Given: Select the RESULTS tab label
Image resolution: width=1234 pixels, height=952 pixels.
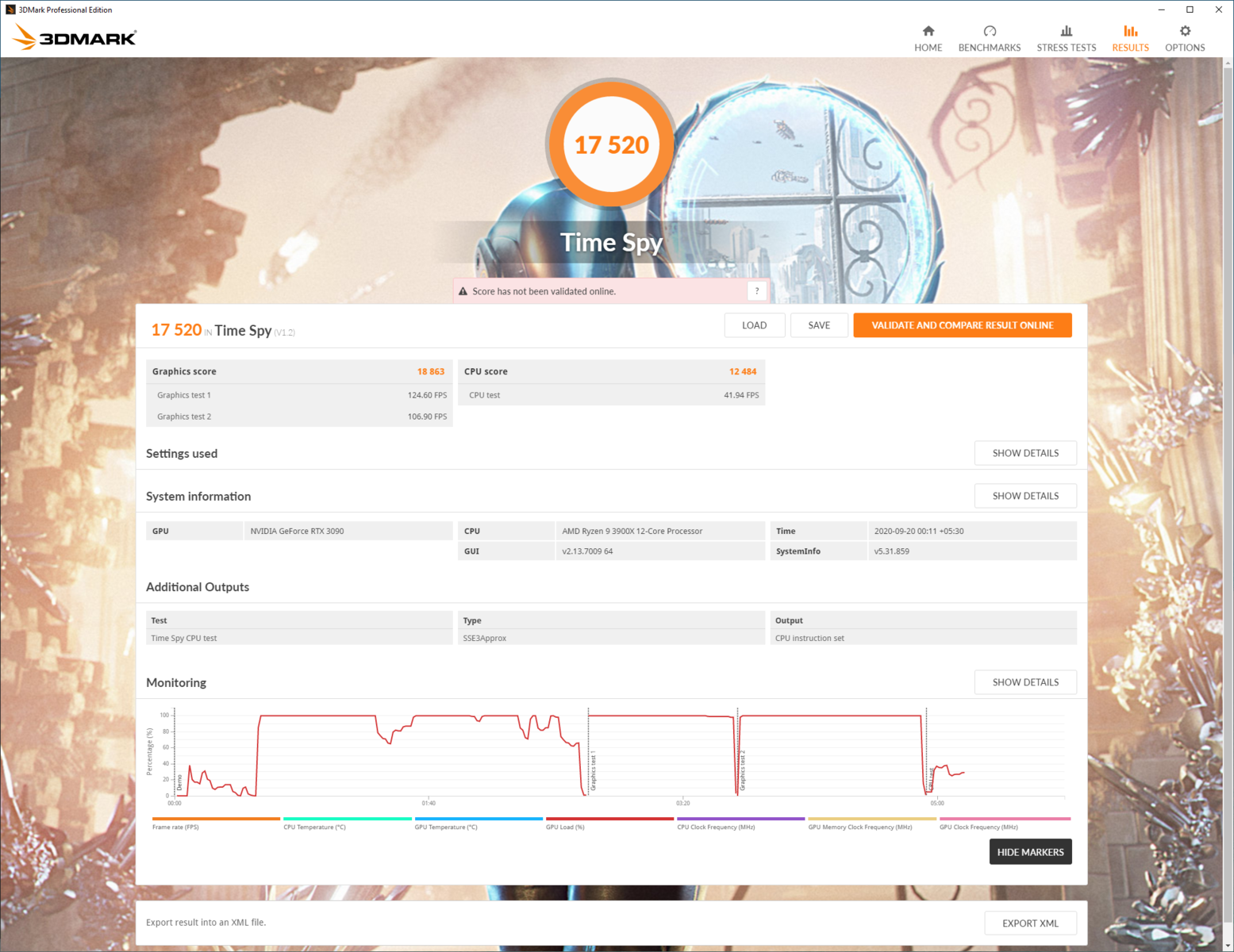Looking at the screenshot, I should click(x=1130, y=48).
